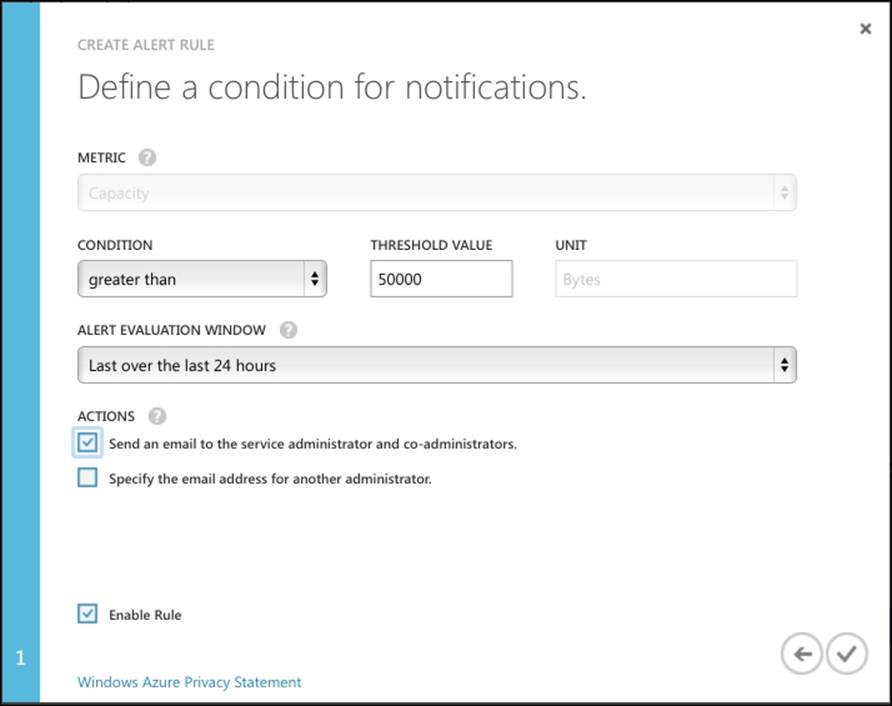Image resolution: width=892 pixels, height=706 pixels.
Task: Open help icon next to ACTIONS label
Action: click(157, 416)
